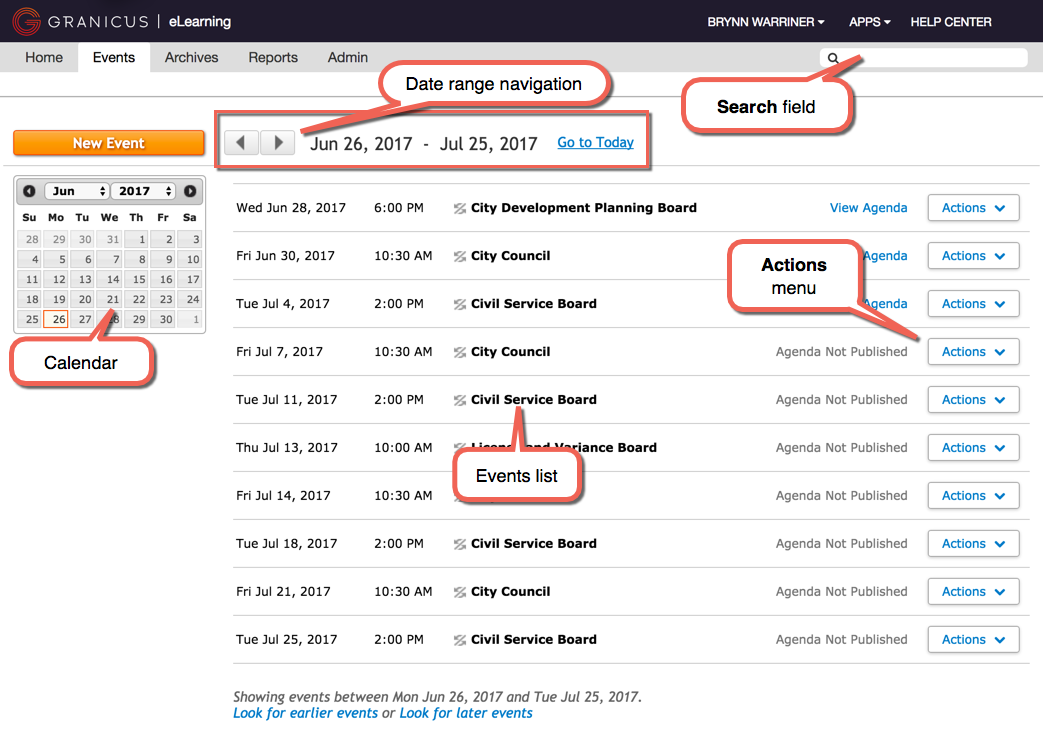1043x734 pixels.
Task: Expand the Apps menu
Action: (869, 21)
